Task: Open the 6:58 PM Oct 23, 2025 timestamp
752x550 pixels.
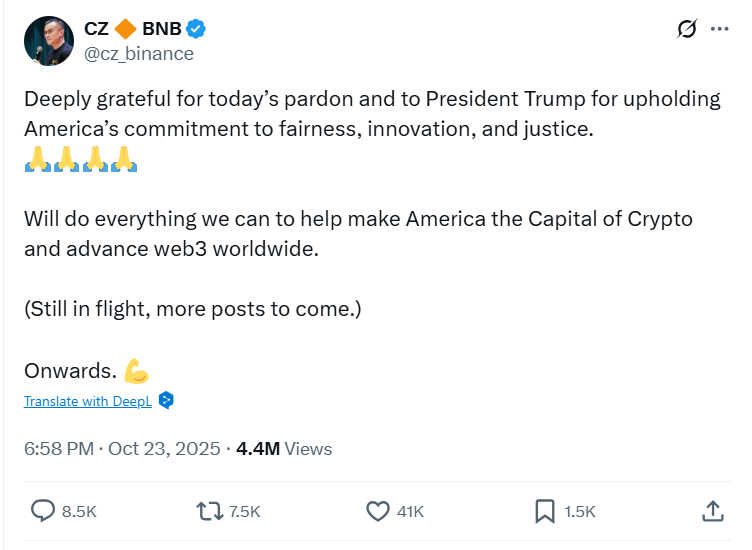Action: coord(122,449)
